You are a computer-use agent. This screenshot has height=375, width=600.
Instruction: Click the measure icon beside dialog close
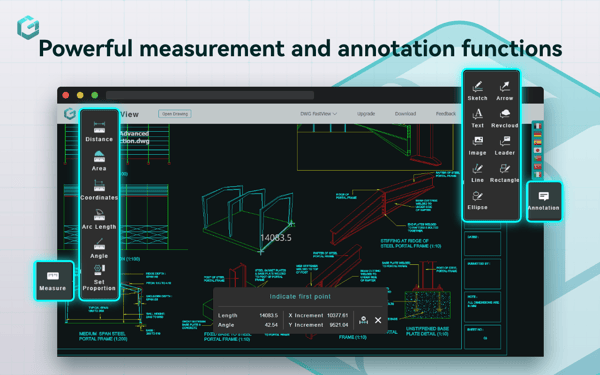(x=363, y=320)
